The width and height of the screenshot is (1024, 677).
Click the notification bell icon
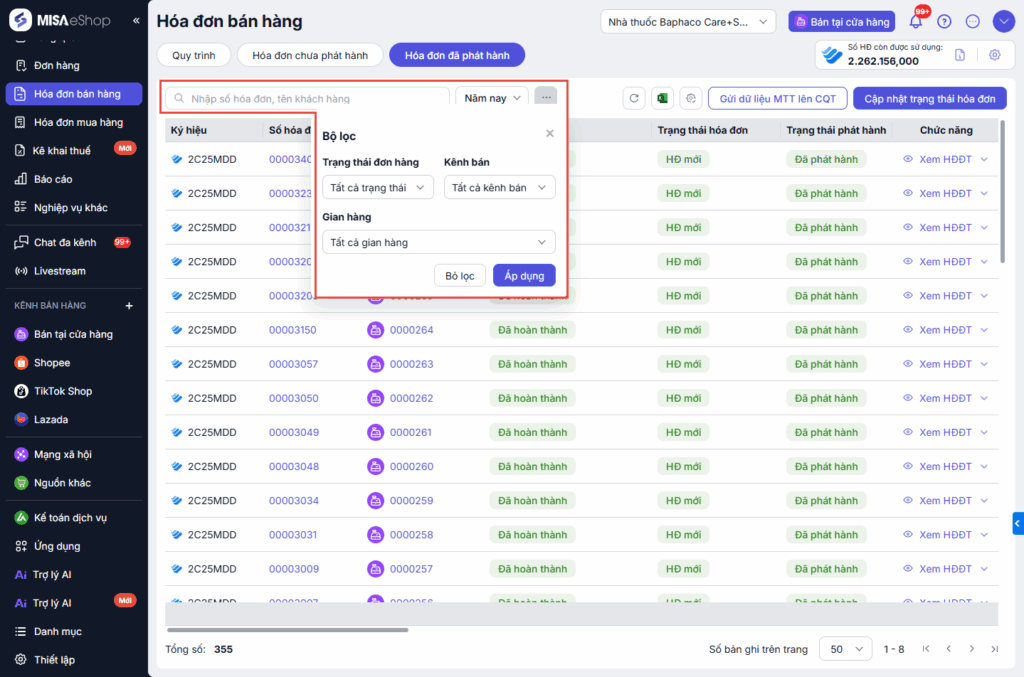(x=915, y=22)
